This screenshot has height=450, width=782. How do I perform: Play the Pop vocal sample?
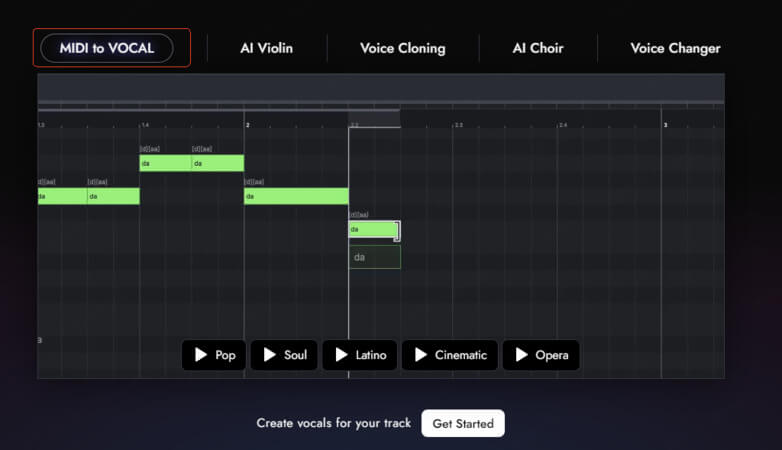click(x=214, y=355)
